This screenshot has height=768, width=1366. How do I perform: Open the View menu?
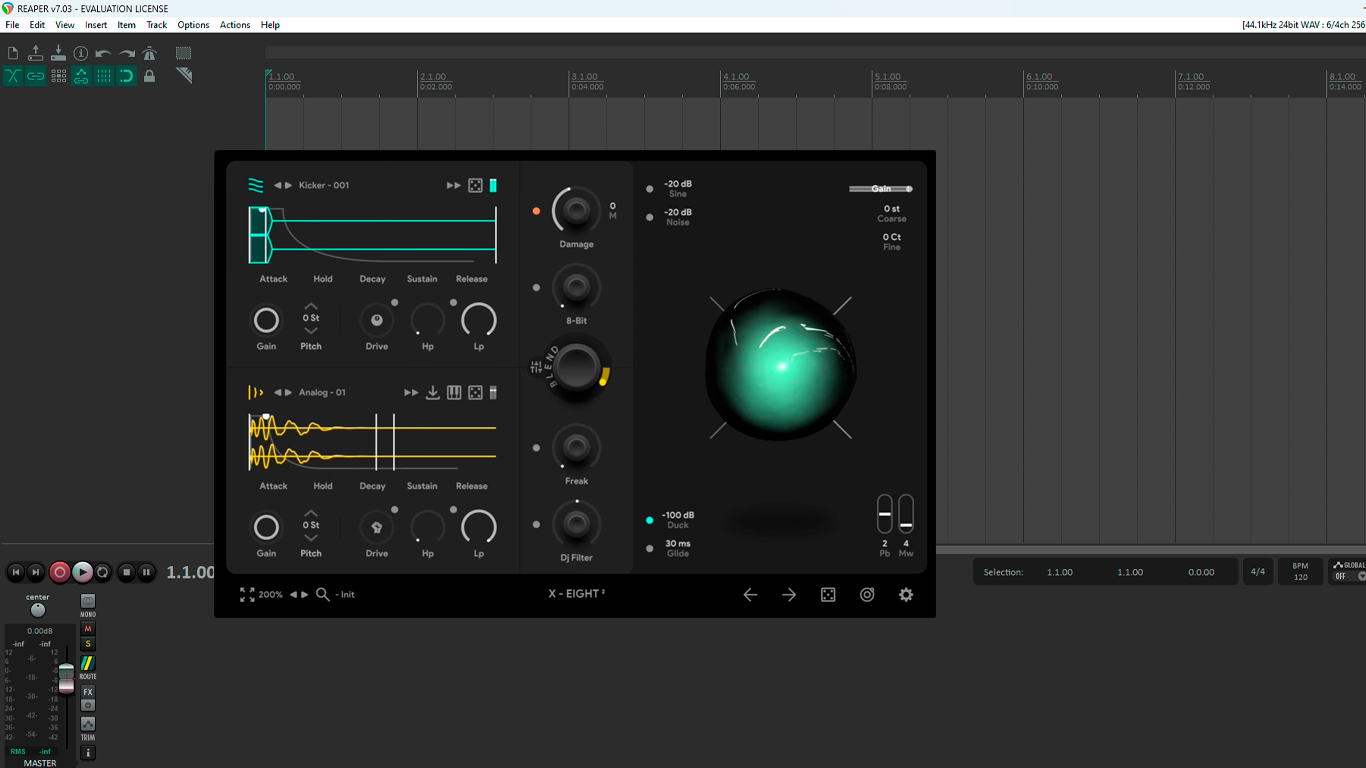(65, 25)
